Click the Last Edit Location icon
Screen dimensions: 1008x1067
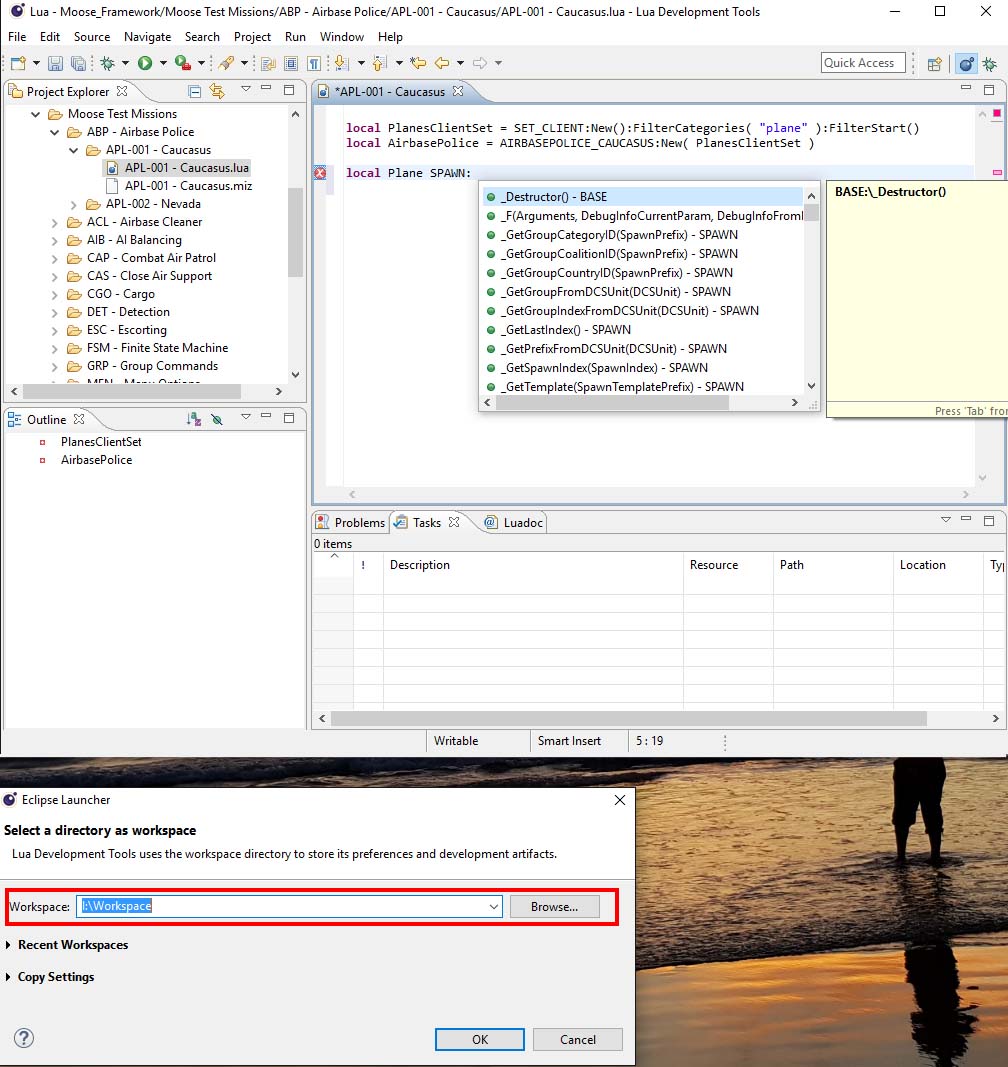click(418, 63)
